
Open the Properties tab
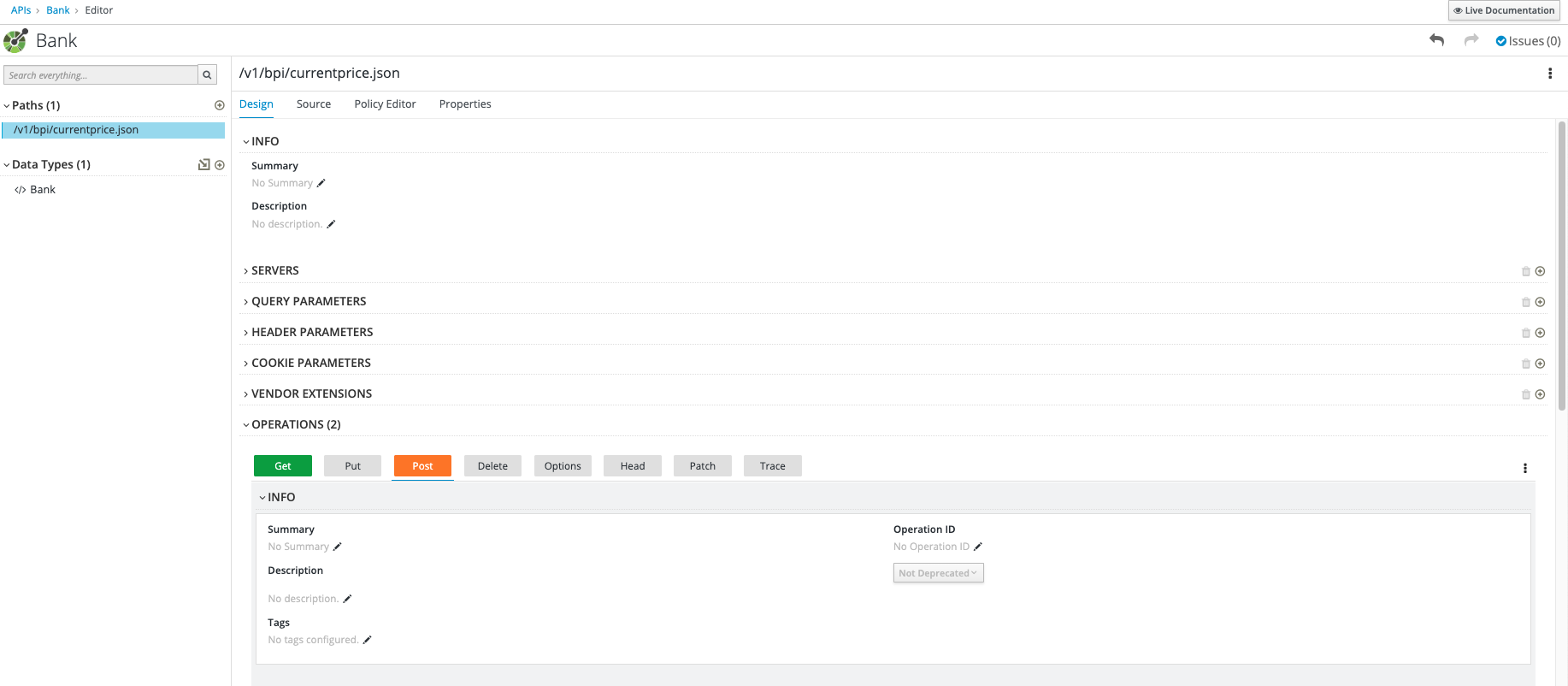[x=465, y=104]
